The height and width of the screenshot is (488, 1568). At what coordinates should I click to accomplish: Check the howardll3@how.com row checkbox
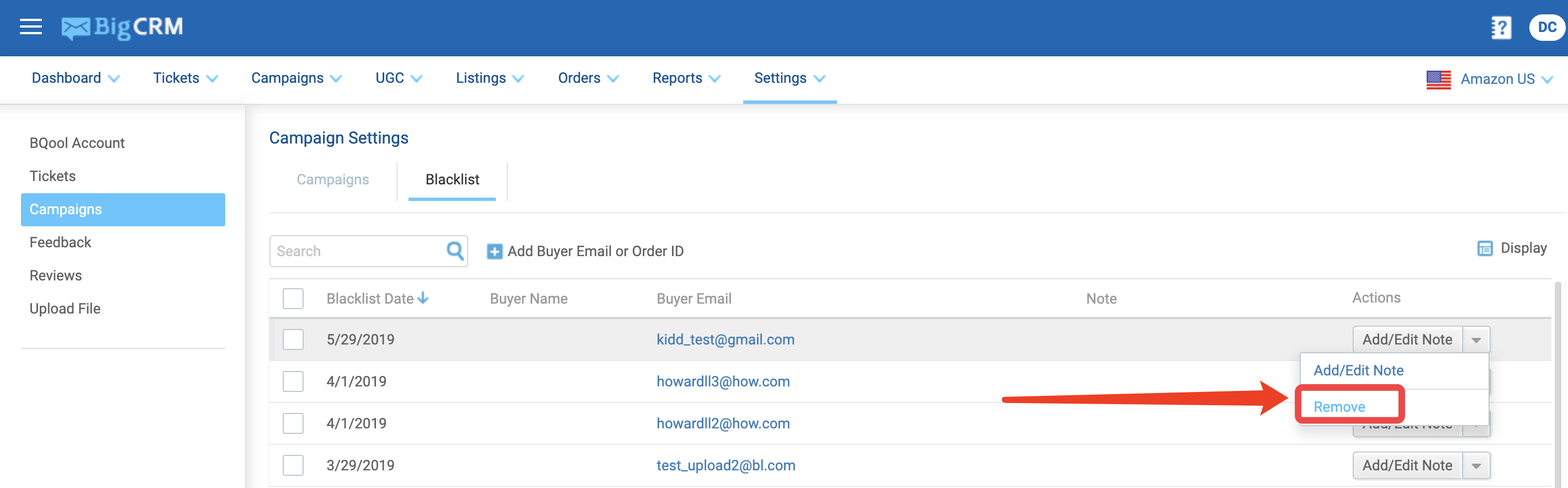(x=293, y=381)
